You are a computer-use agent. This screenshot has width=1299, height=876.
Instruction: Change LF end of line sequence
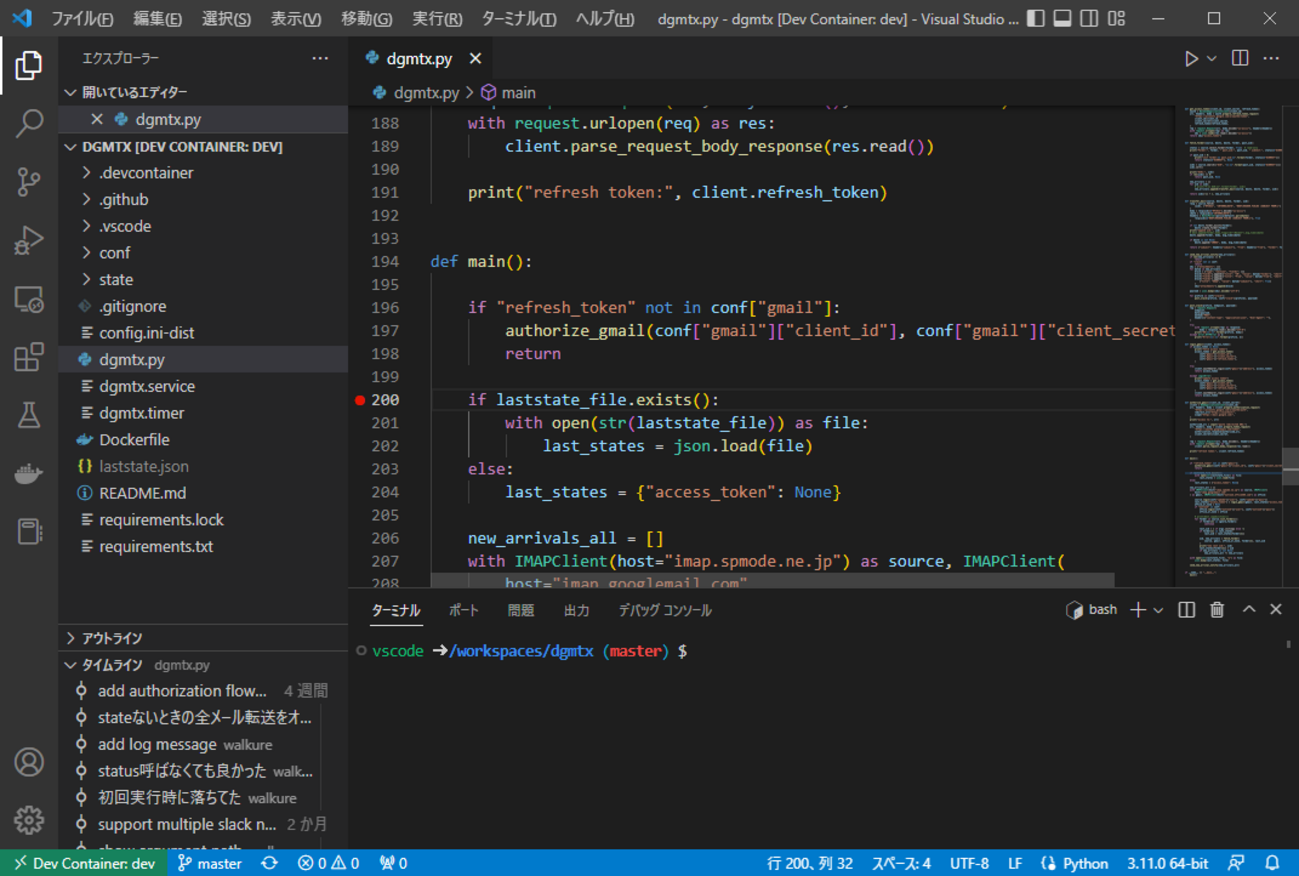[1015, 863]
